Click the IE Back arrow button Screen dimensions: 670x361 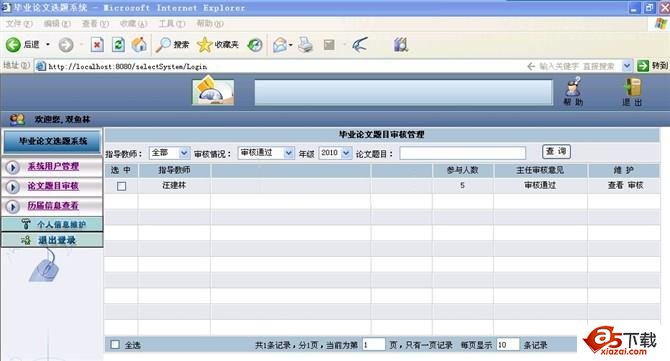coord(13,44)
